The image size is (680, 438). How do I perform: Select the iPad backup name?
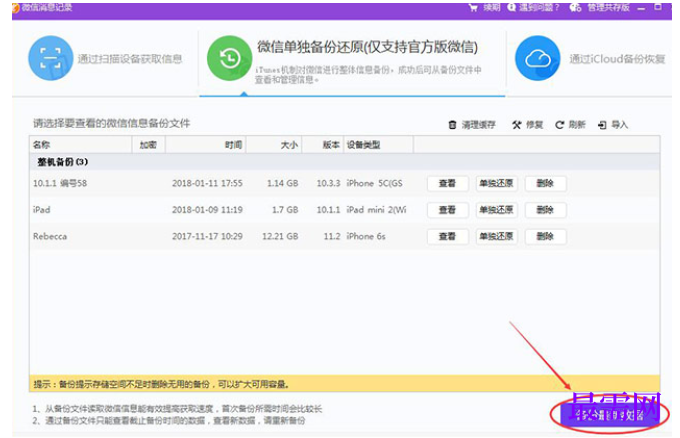42,210
